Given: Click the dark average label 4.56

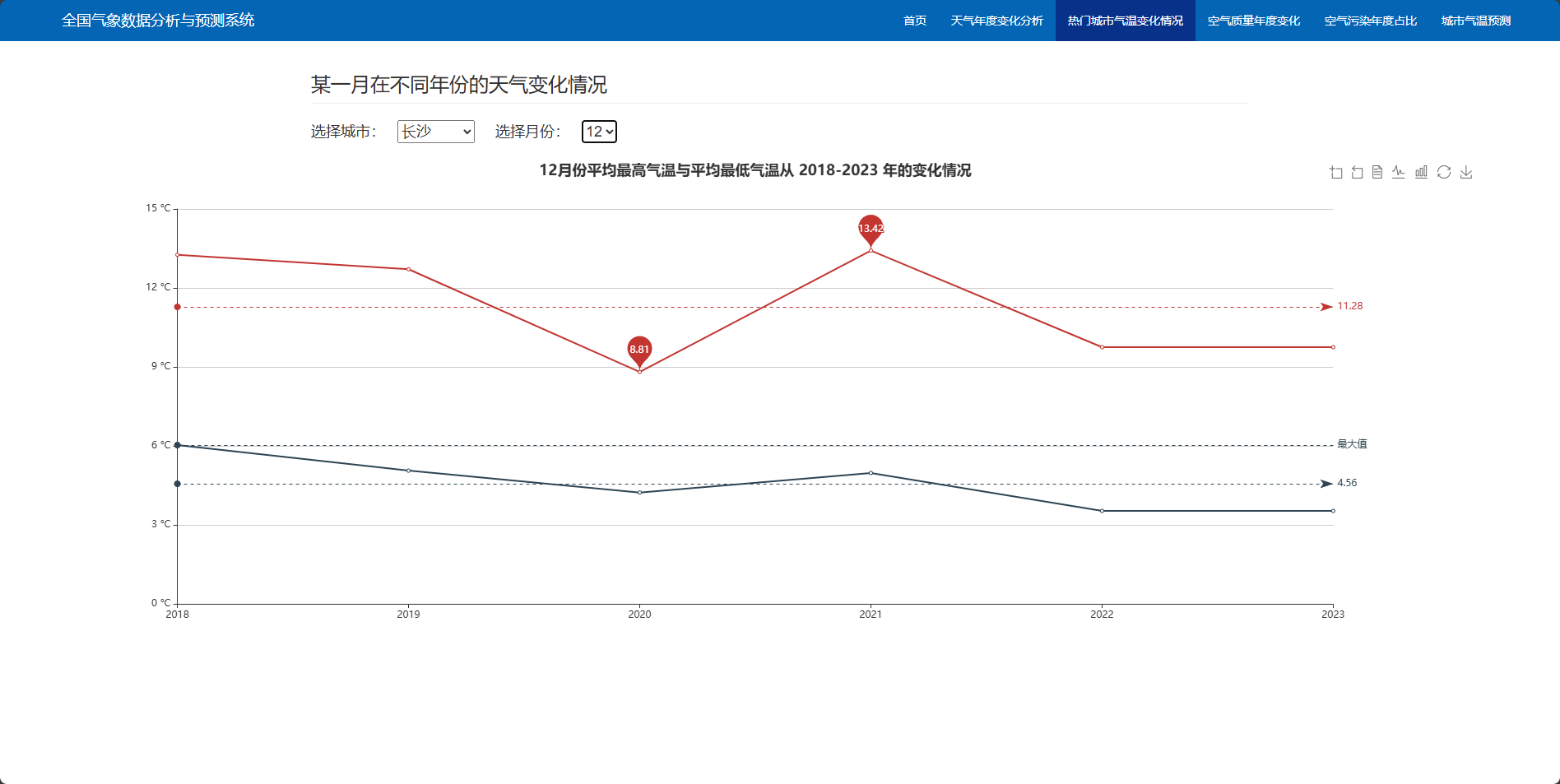Looking at the screenshot, I should (1347, 483).
